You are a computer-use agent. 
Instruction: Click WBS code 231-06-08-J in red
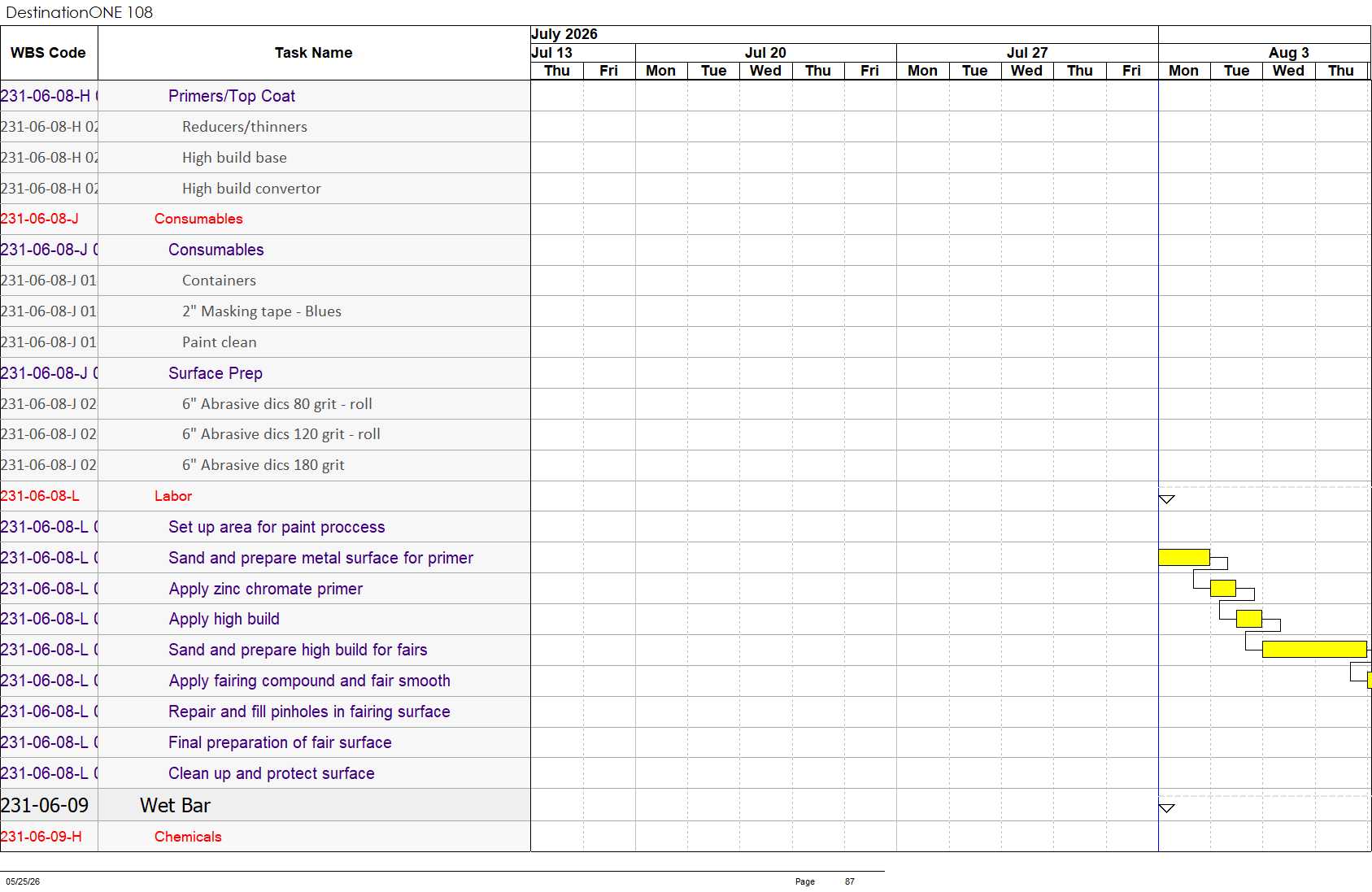tap(40, 219)
